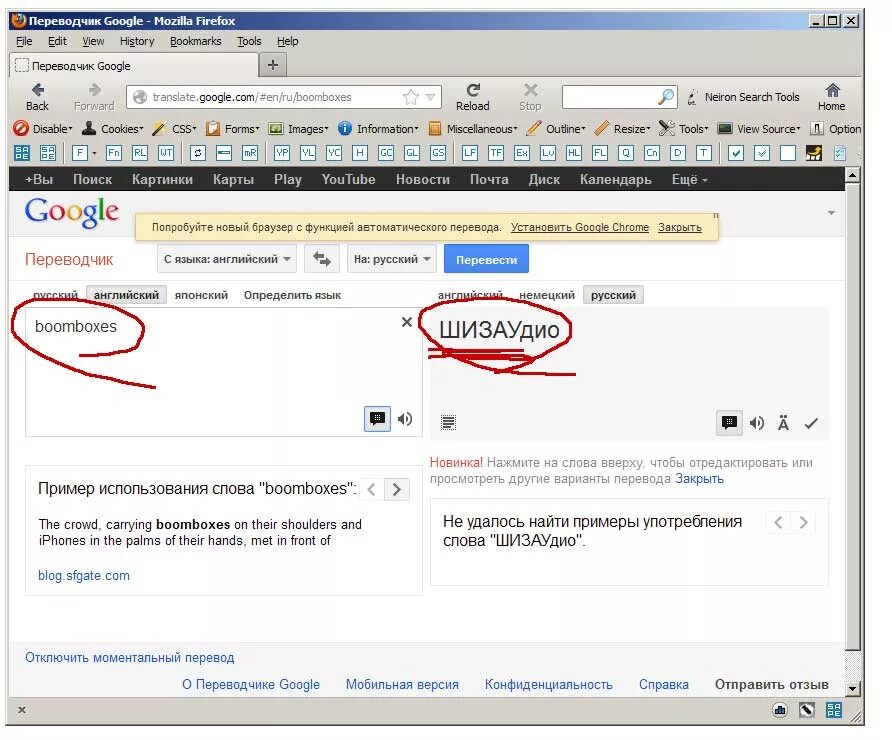Click the WT toolbar icon
892x740 pixels.
point(166,153)
